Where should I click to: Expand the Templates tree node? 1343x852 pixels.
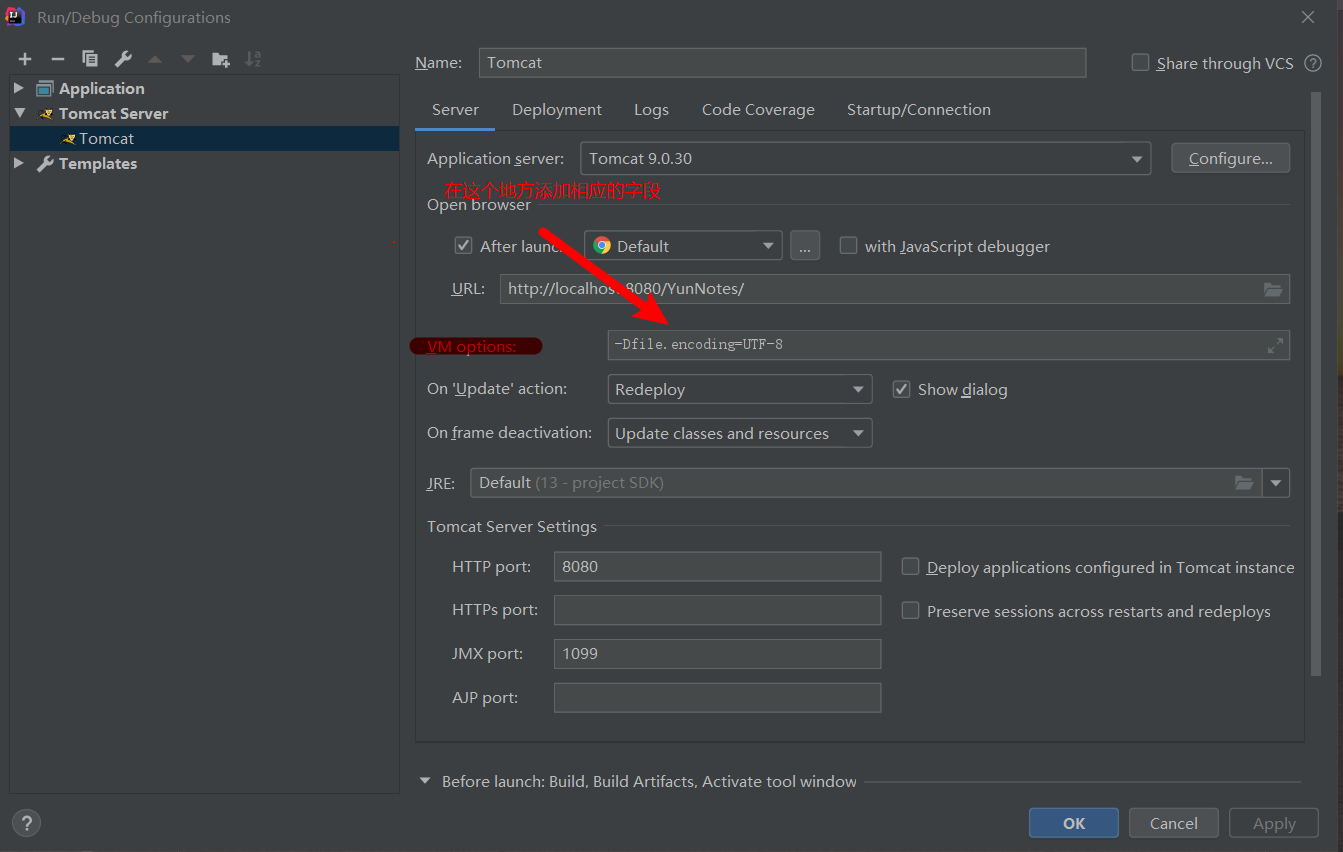[18, 163]
